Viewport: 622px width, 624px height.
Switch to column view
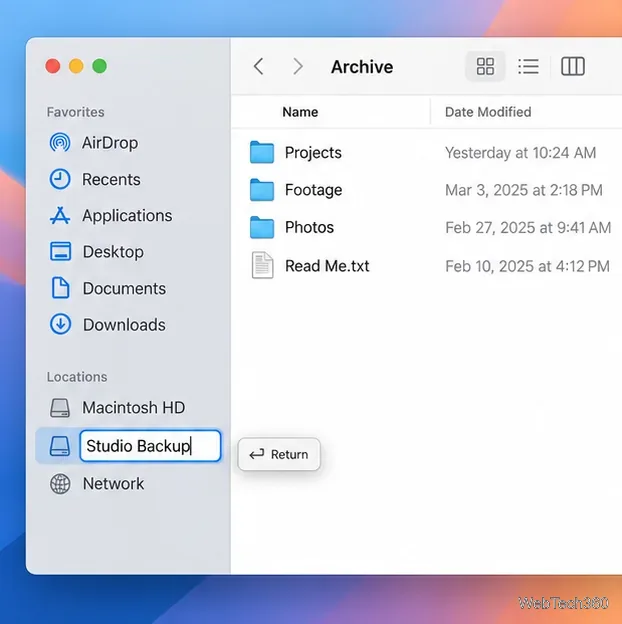coord(573,66)
